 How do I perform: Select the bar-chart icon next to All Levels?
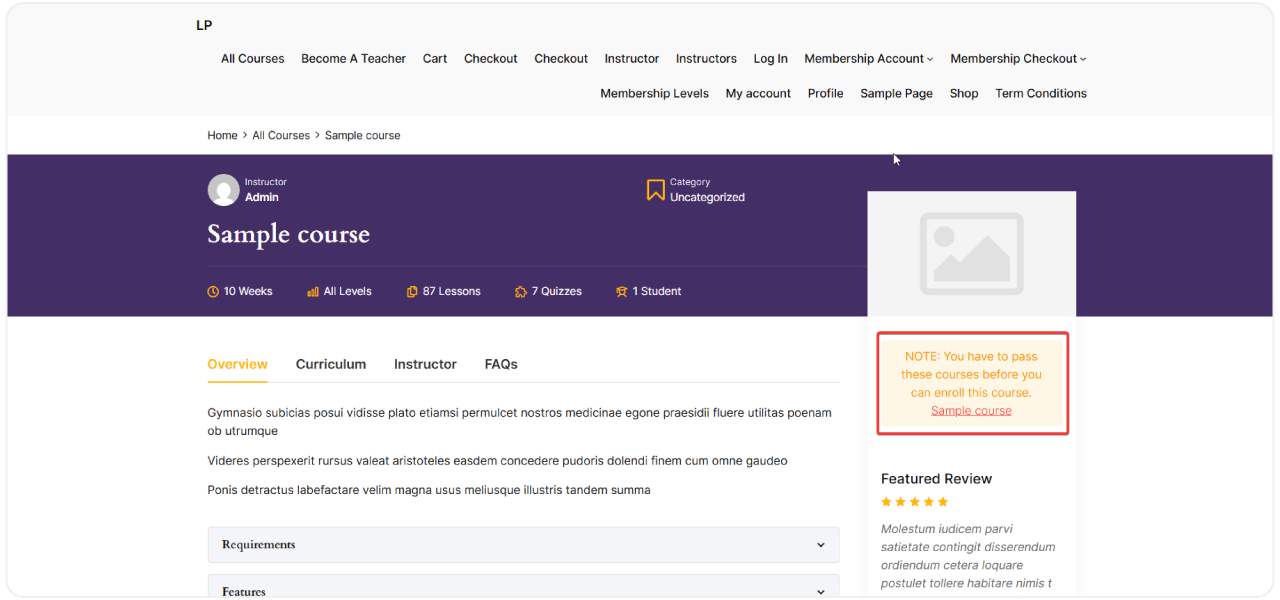[x=311, y=291]
